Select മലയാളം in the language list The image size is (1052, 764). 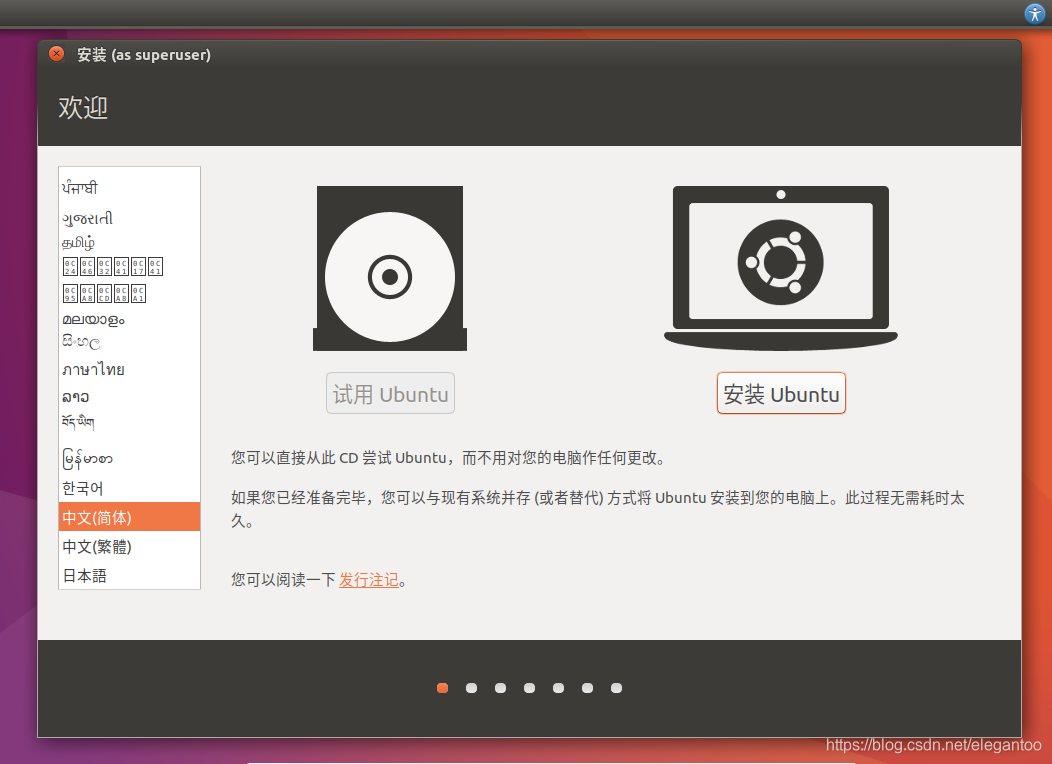pos(129,319)
